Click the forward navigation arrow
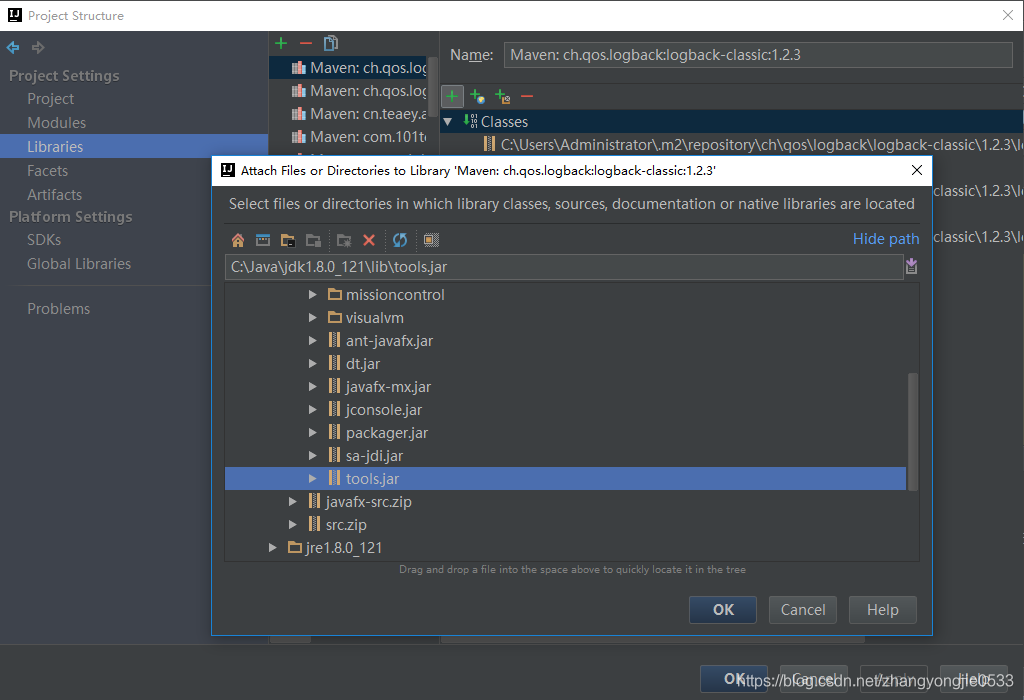Image resolution: width=1024 pixels, height=700 pixels. pyautogui.click(x=38, y=47)
